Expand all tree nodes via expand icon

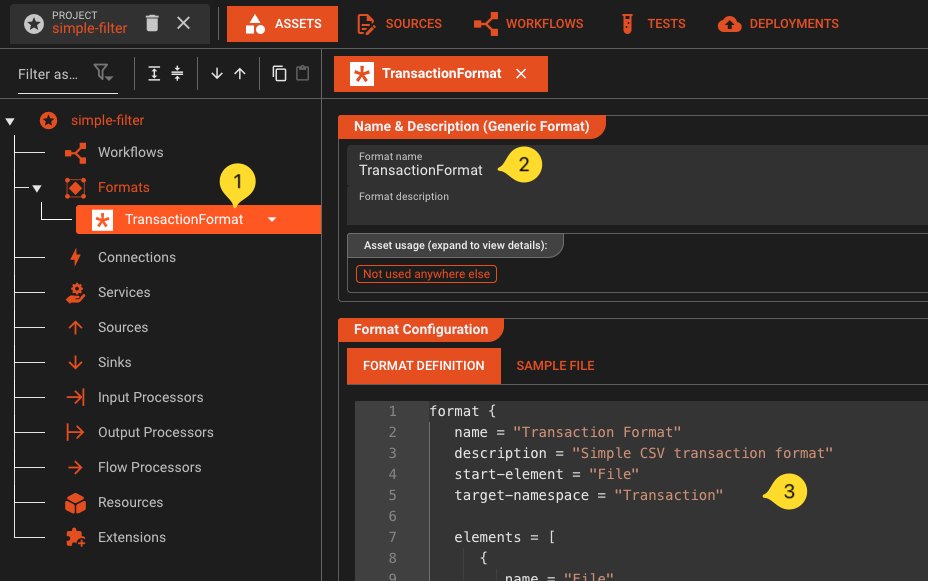coord(154,74)
